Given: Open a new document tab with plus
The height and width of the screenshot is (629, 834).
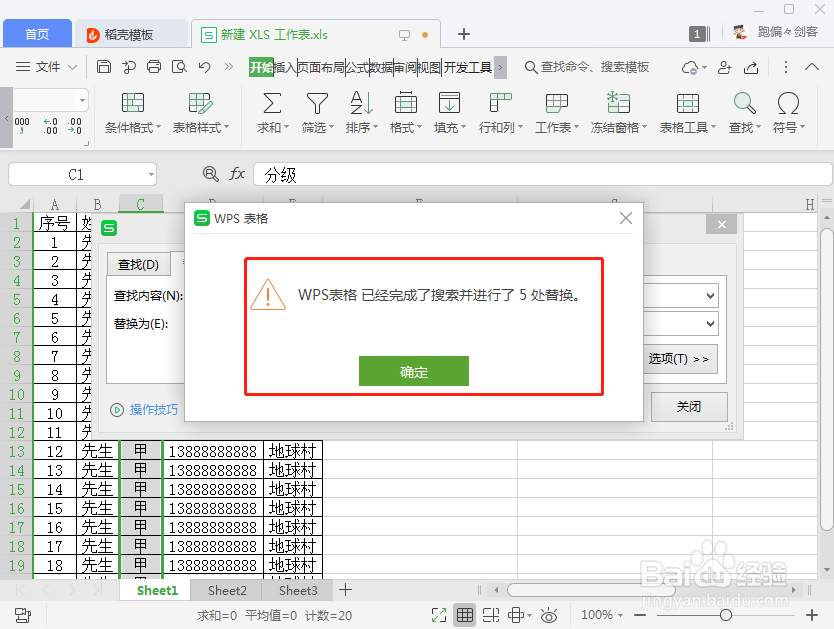Looking at the screenshot, I should coord(463,34).
